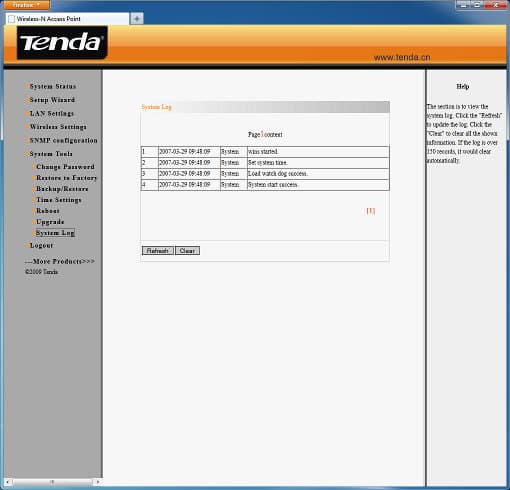This screenshot has height=490, width=510.
Task: Open Time Settings page
Action: point(59,200)
